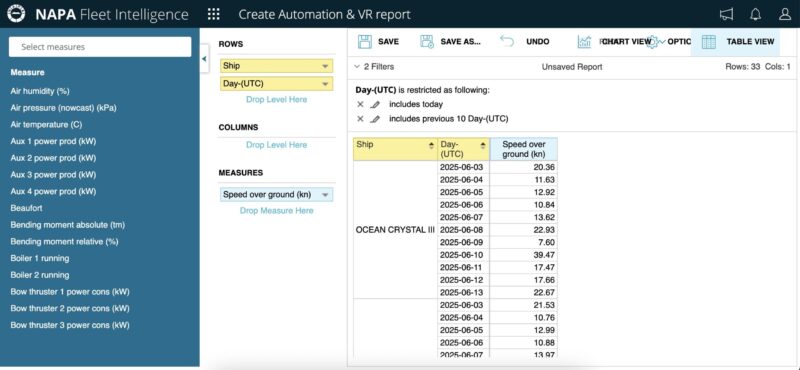Open the Ship row level dropdown
The height and width of the screenshot is (370, 800).
[x=325, y=66]
